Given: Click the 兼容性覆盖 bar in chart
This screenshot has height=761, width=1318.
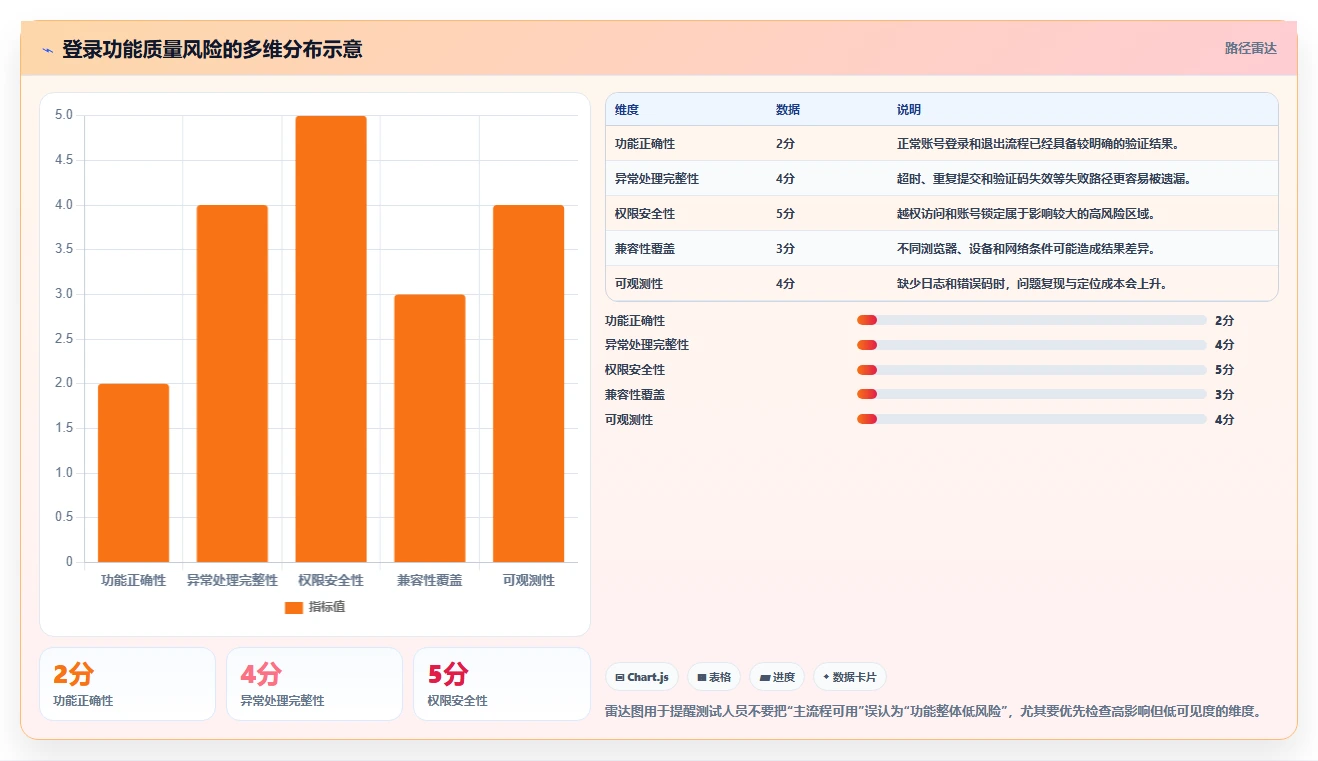Looking at the screenshot, I should click(x=430, y=428).
